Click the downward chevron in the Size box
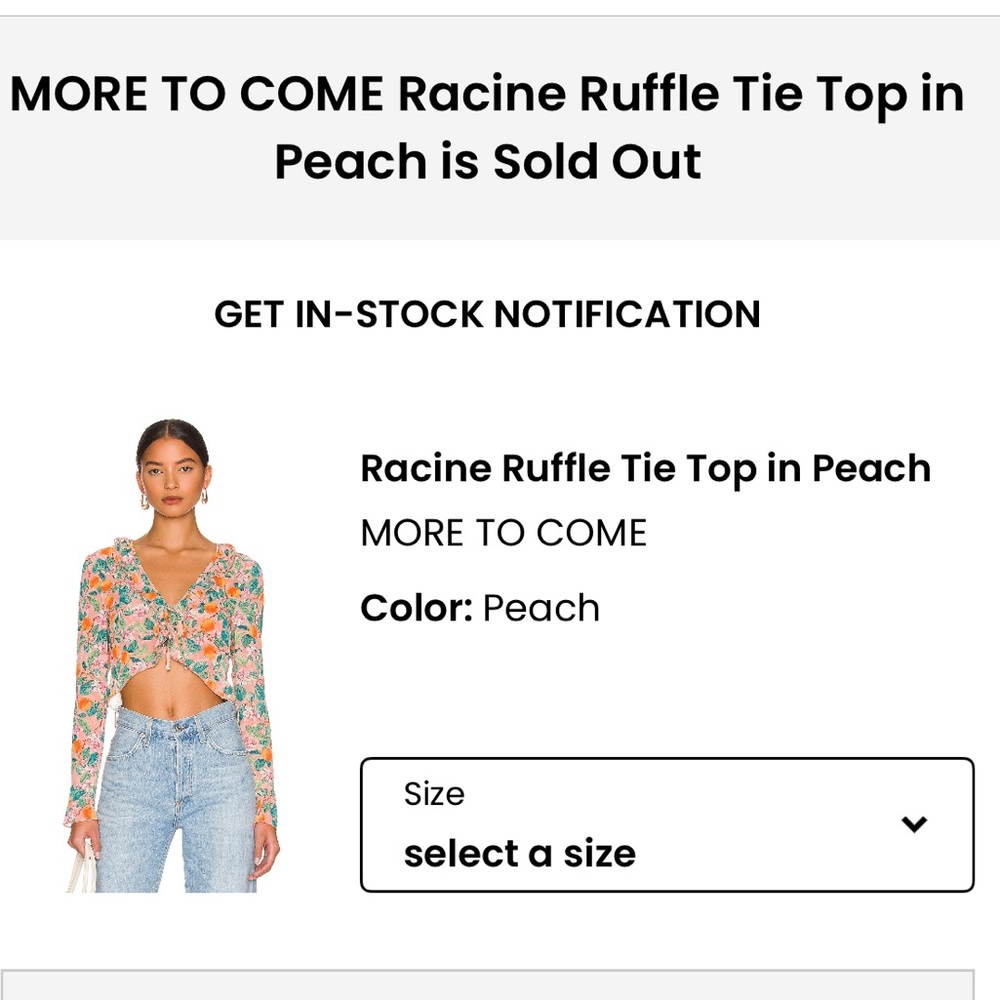Screen dimensions: 1000x1000 point(913,825)
